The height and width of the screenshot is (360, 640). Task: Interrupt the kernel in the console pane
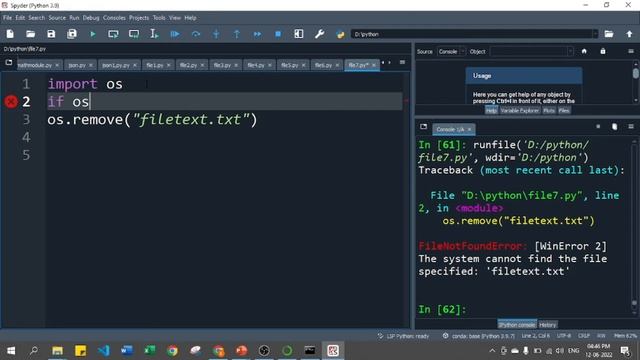coord(598,127)
